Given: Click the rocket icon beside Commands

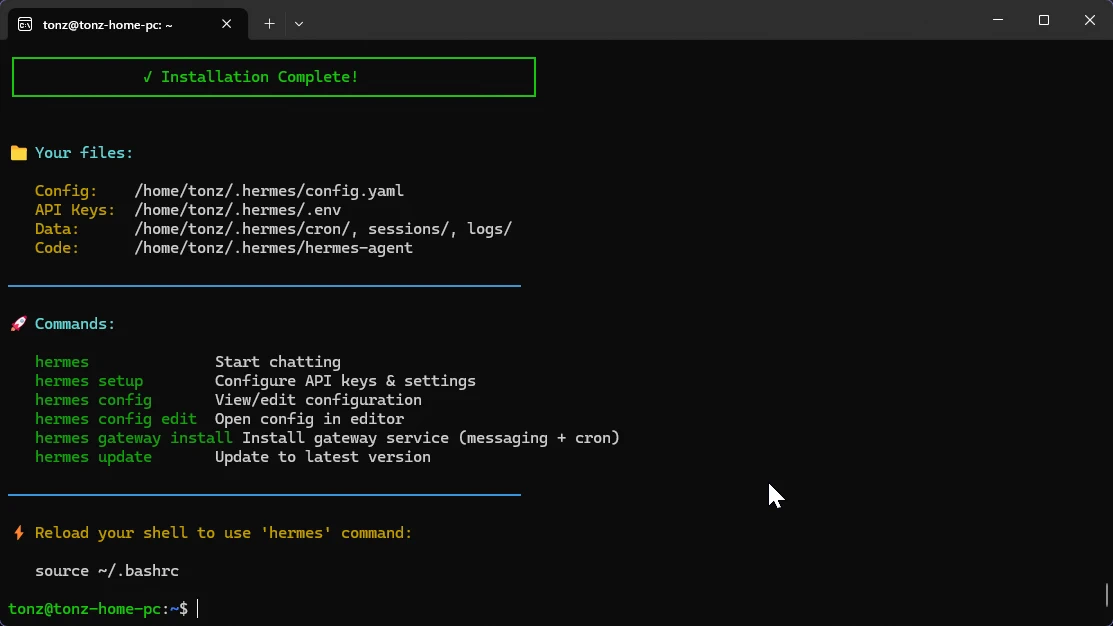Looking at the screenshot, I should pos(18,324).
